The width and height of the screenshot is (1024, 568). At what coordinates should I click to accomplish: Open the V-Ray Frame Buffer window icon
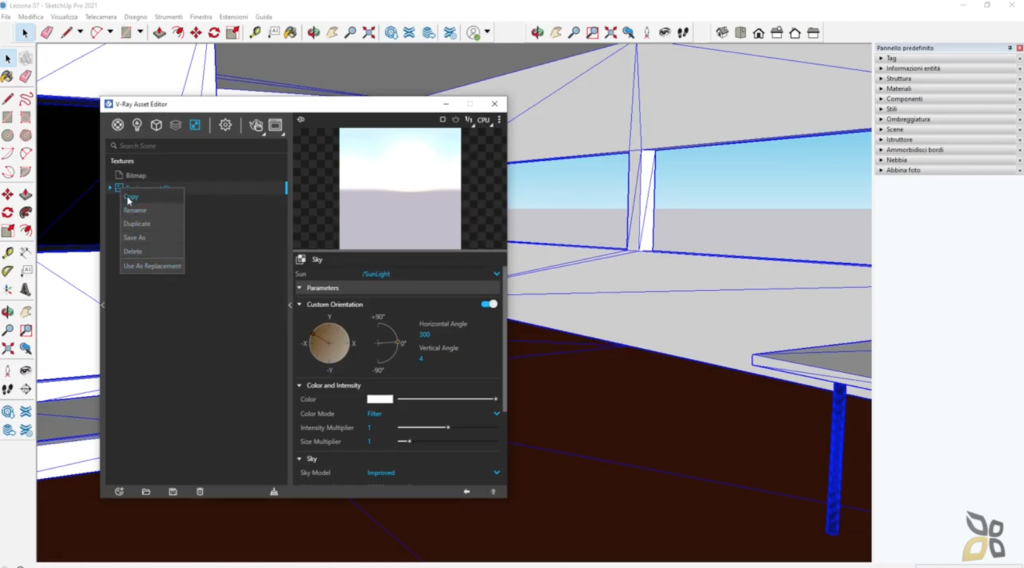click(276, 125)
